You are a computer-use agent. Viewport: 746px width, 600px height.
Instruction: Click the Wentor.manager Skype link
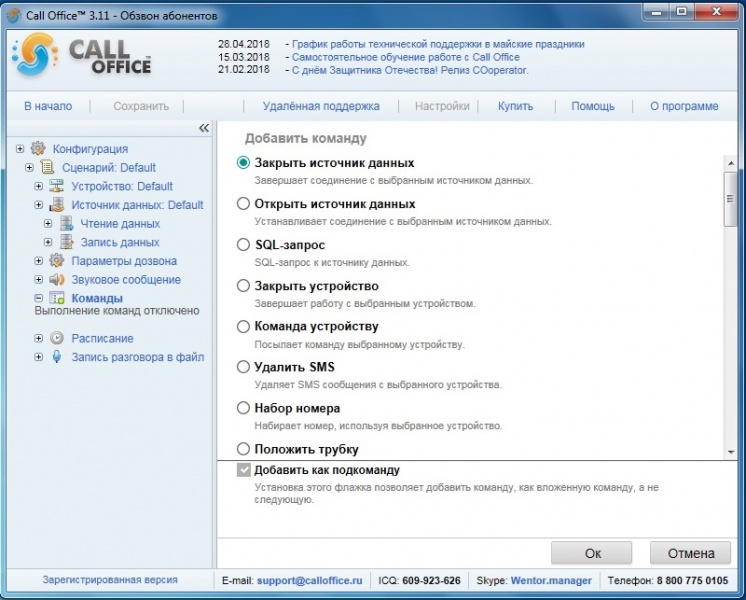(x=551, y=580)
